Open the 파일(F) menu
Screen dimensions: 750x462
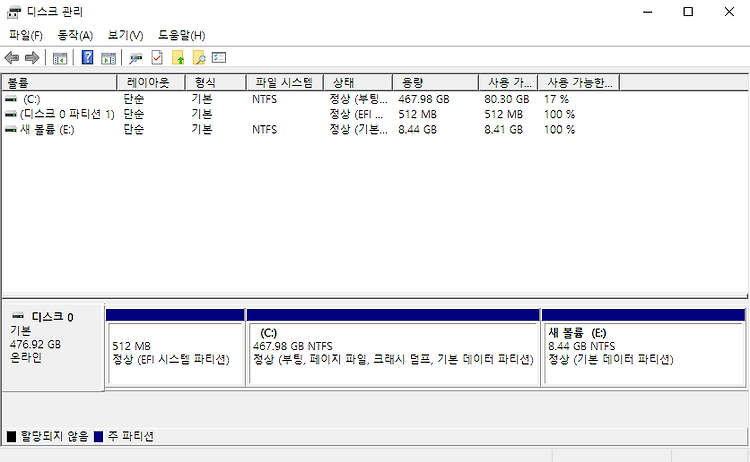[26, 35]
